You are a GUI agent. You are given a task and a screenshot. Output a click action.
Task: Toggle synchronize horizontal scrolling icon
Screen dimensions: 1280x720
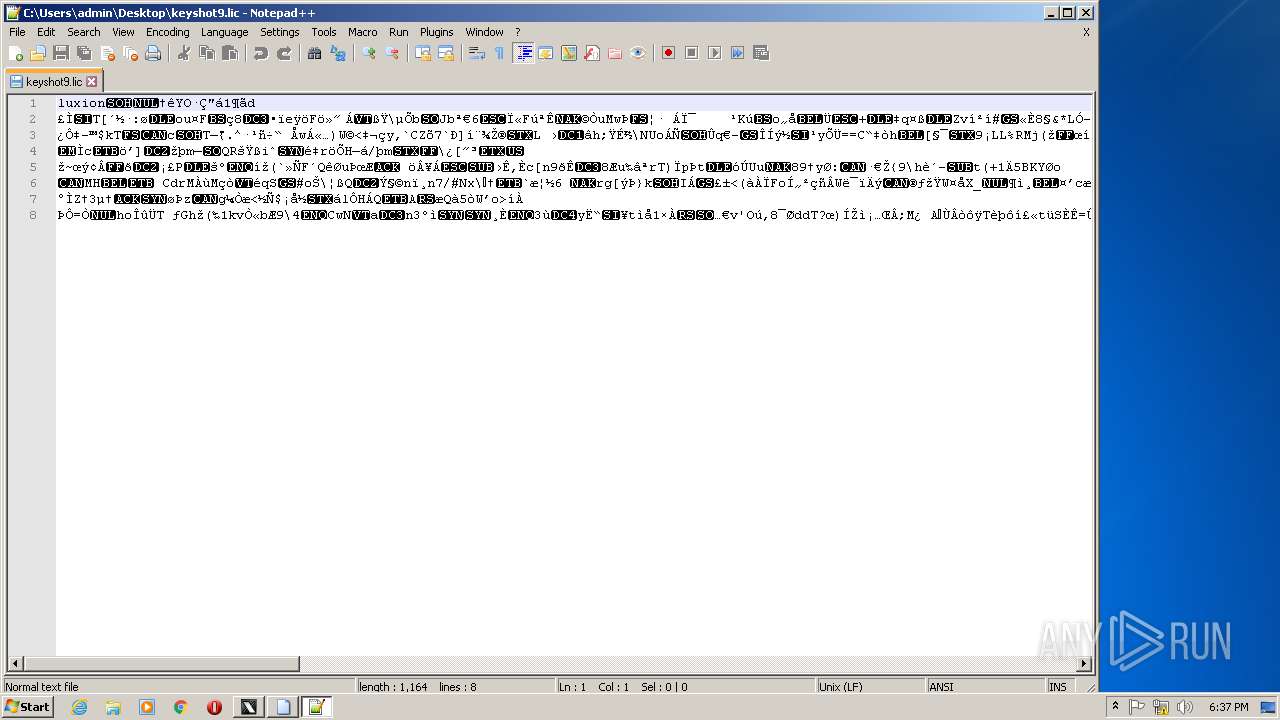(446, 53)
